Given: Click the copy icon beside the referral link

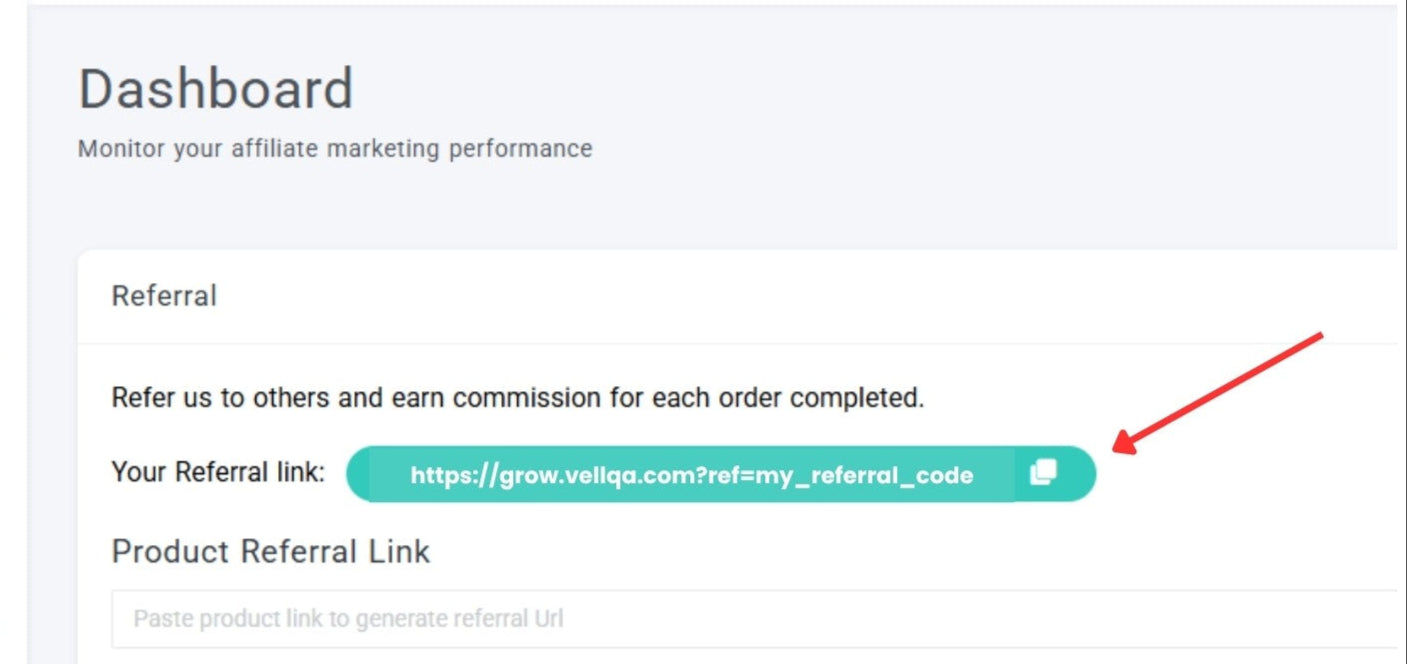Looking at the screenshot, I should pos(1043,473).
